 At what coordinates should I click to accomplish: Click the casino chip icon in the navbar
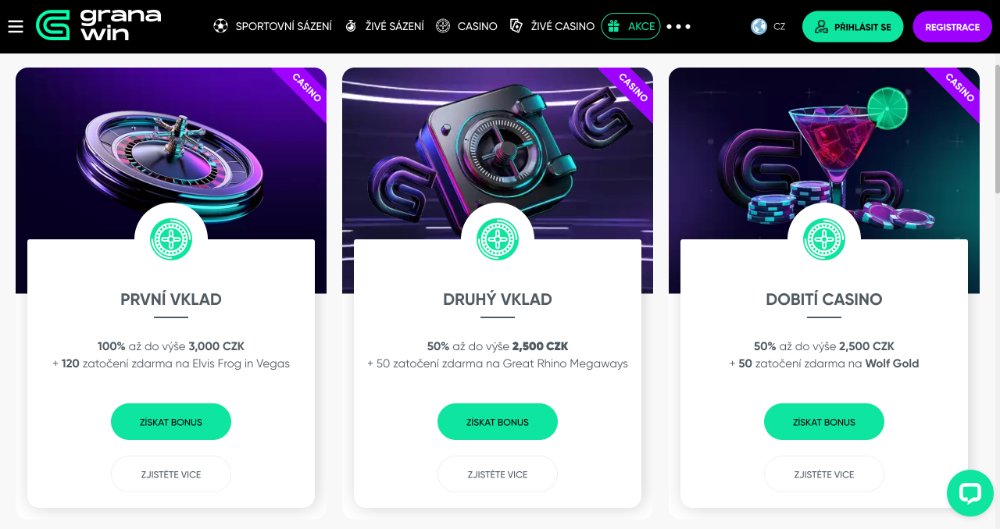pos(443,26)
